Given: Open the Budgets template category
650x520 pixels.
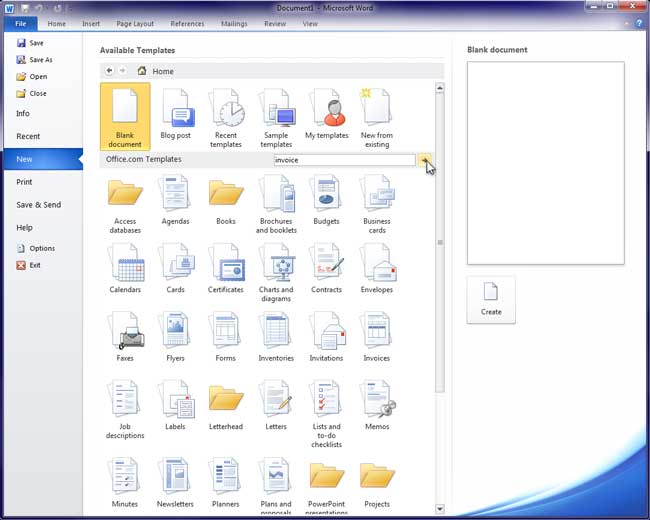Looking at the screenshot, I should coord(326,200).
